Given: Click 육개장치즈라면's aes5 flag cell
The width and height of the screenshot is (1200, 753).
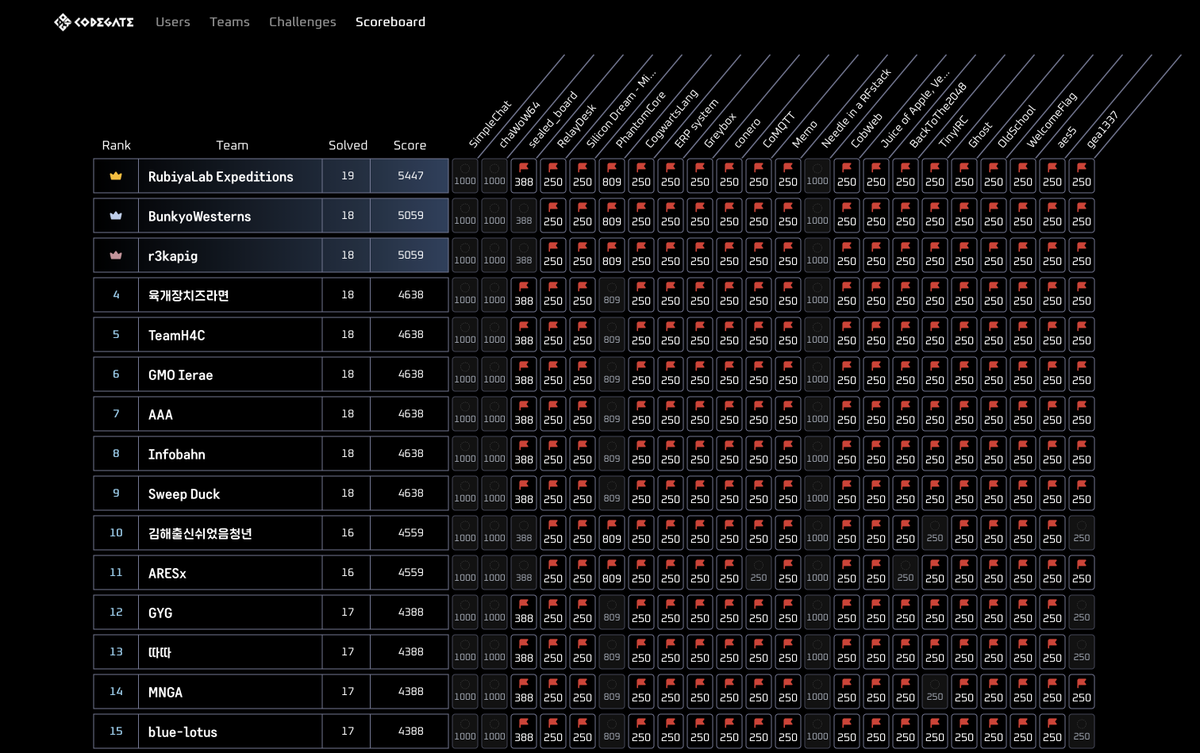Looking at the screenshot, I should click(x=1052, y=295).
